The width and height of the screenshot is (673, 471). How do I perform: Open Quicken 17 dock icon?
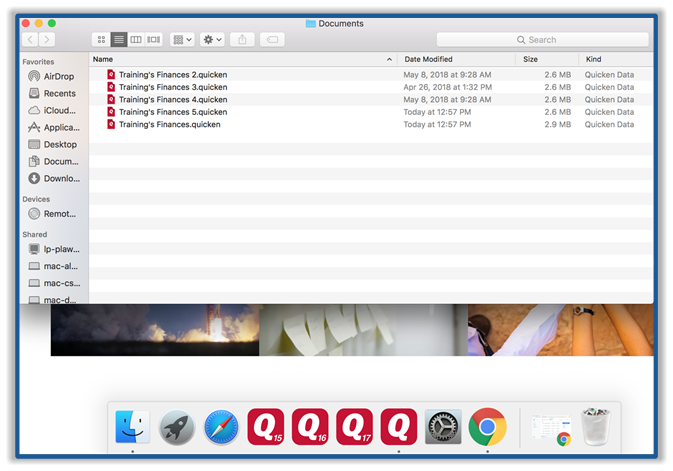pyautogui.click(x=355, y=427)
